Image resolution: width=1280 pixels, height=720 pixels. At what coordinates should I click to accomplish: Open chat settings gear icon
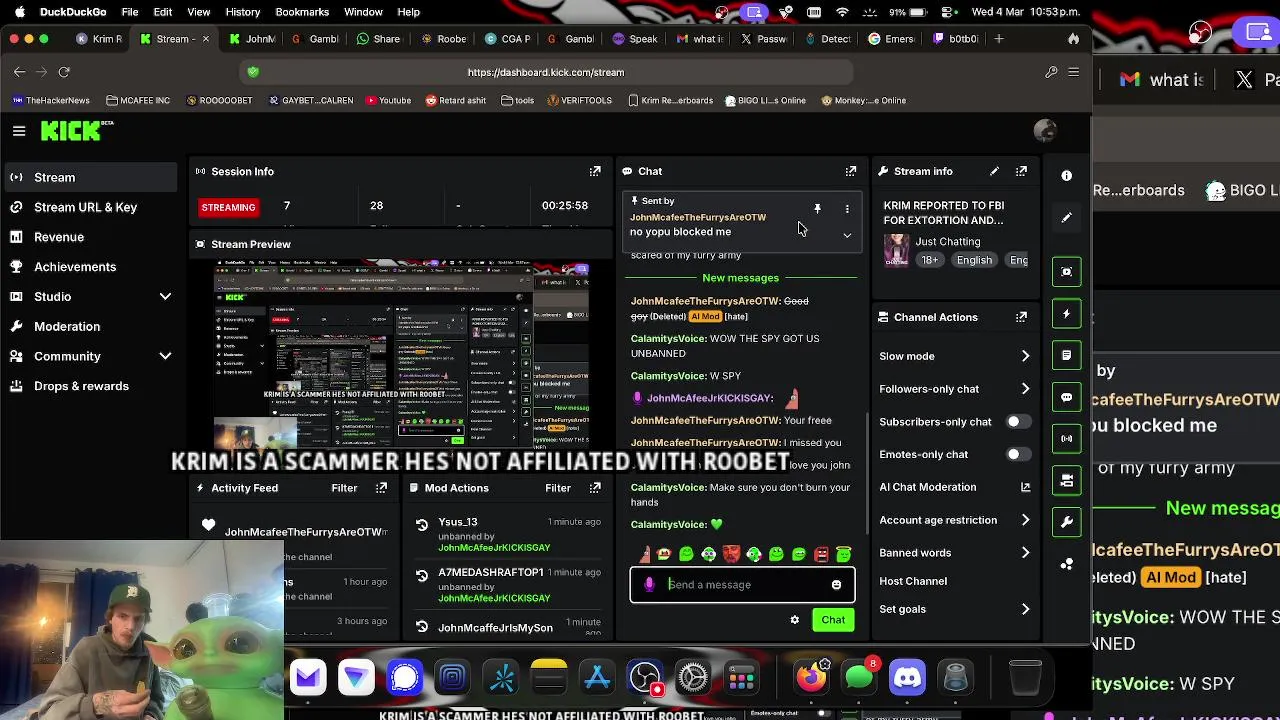tap(795, 620)
